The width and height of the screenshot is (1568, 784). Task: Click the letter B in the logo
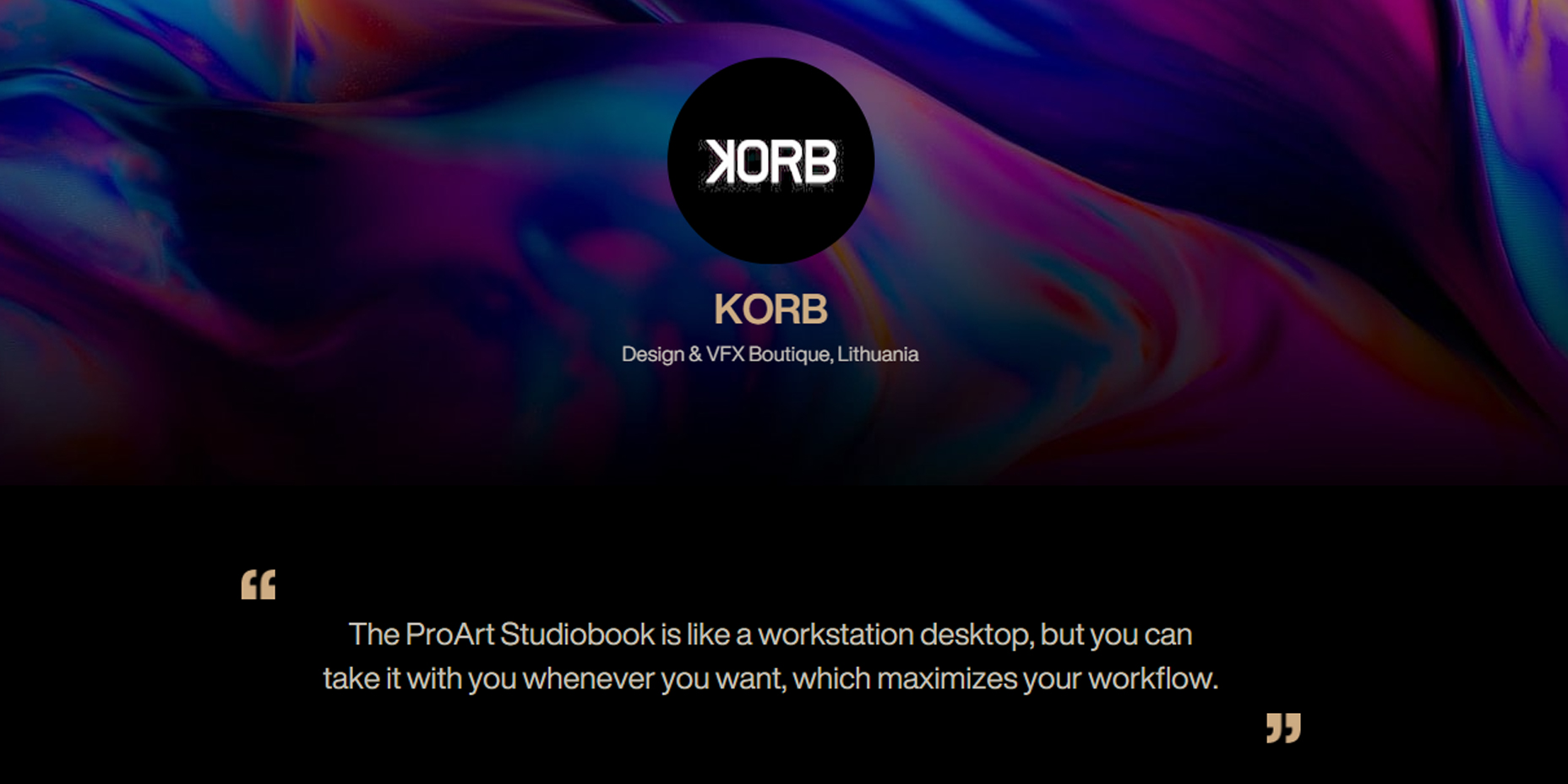pos(819,162)
